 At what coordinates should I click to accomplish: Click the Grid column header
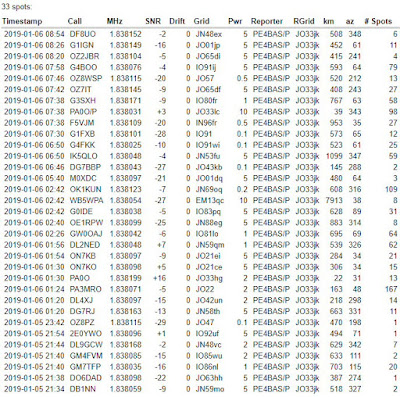point(201,21)
